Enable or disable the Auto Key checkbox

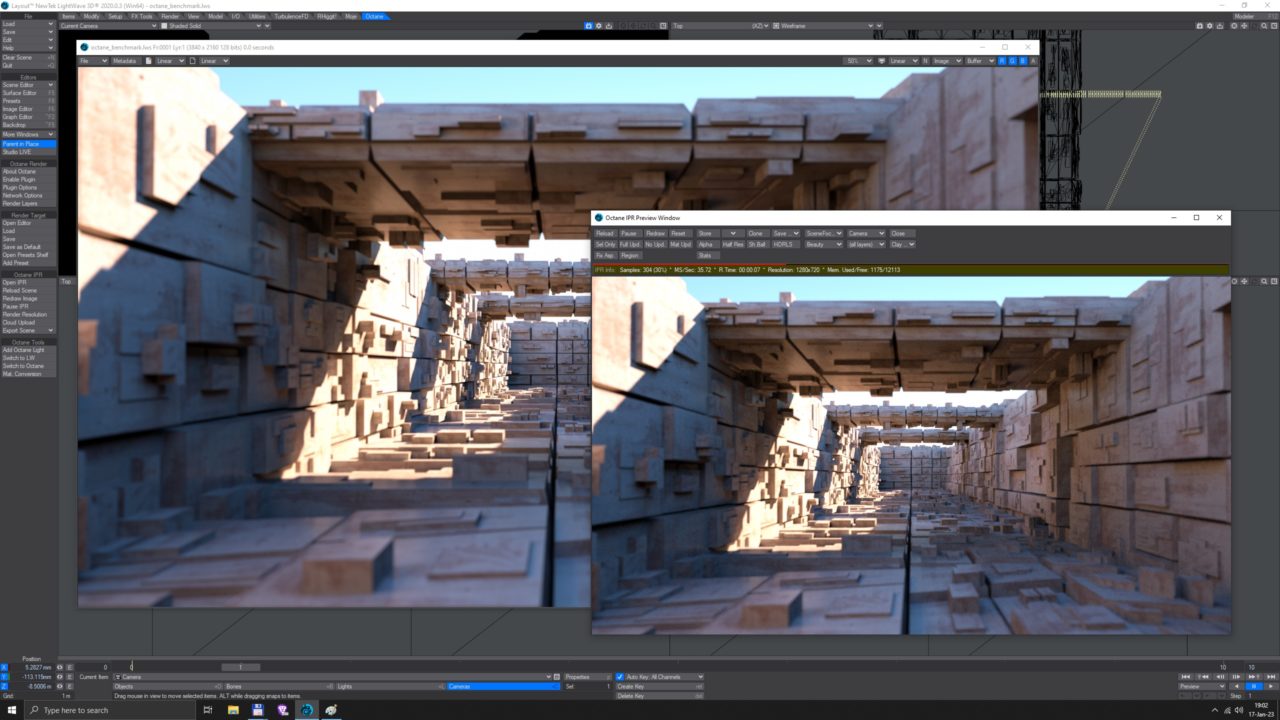tap(620, 677)
